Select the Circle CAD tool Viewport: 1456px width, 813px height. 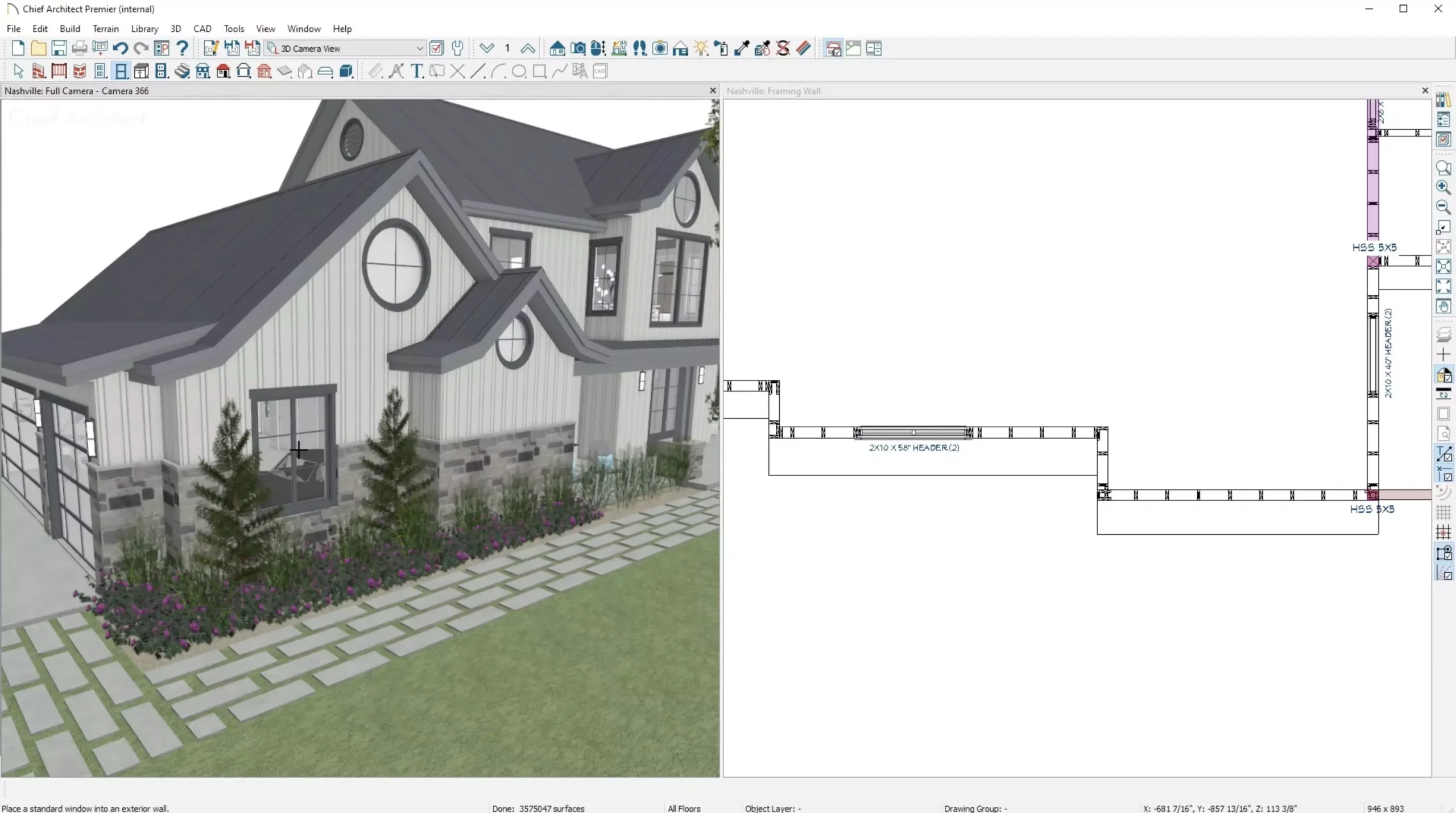tap(519, 71)
